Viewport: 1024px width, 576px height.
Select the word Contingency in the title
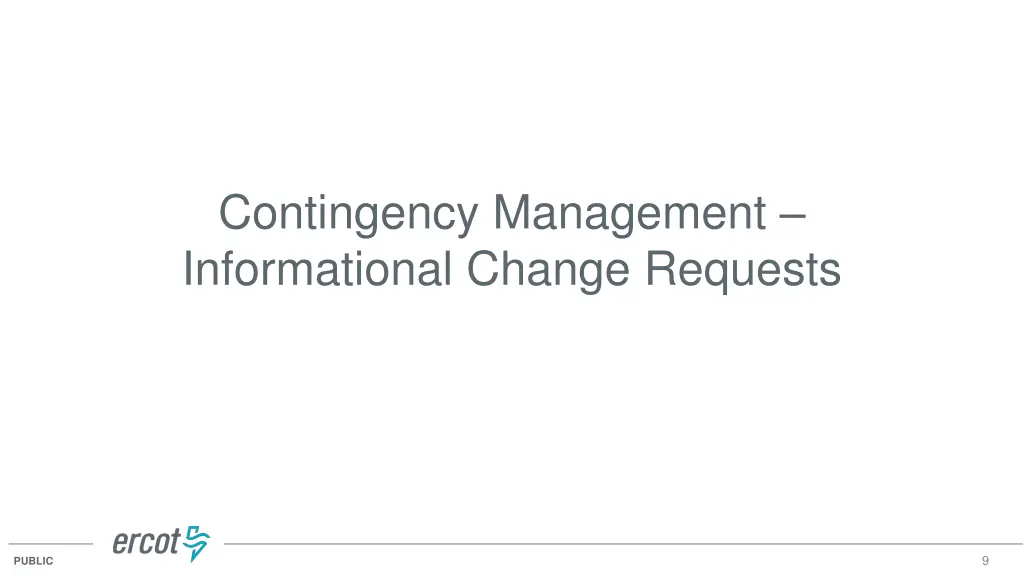coord(348,214)
